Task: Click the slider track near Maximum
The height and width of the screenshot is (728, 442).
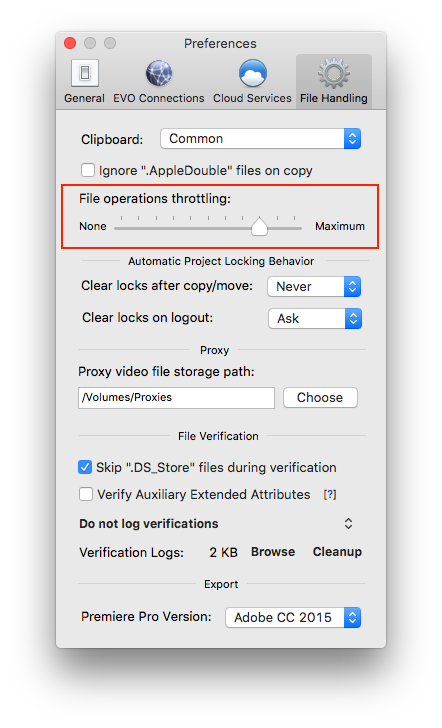Action: (292, 228)
